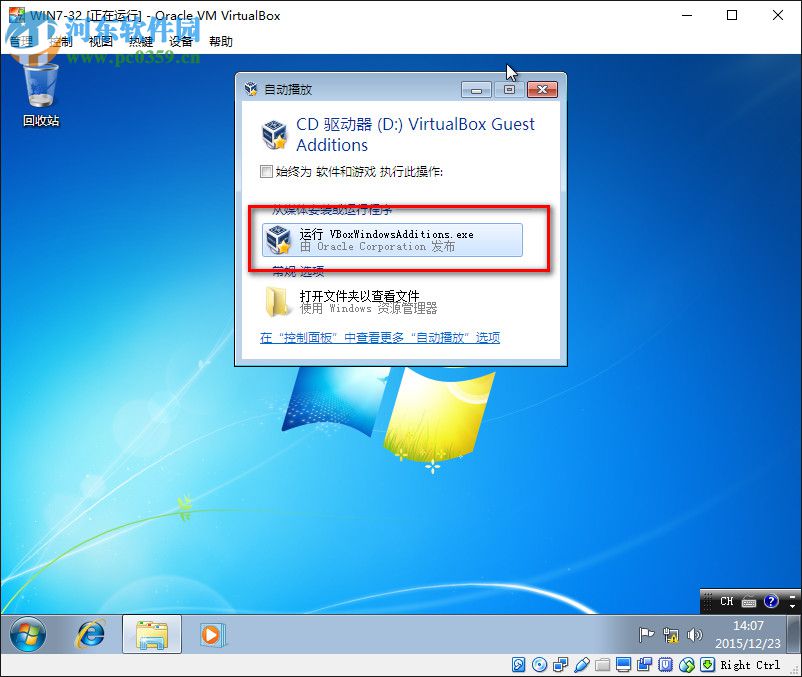This screenshot has height=677, width=802.
Task: Open the 帮助 menu
Action: 220,41
